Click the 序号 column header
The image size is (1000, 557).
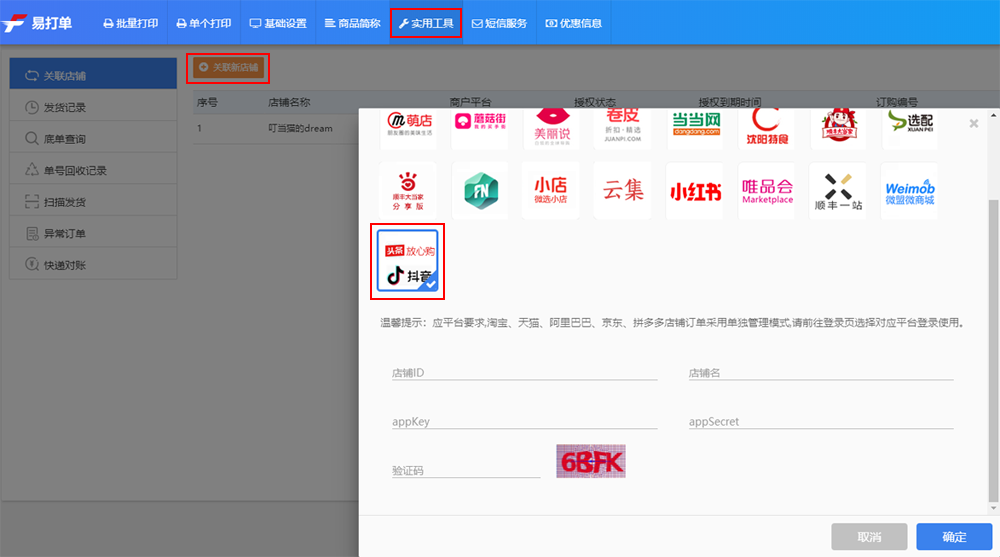[x=207, y=102]
